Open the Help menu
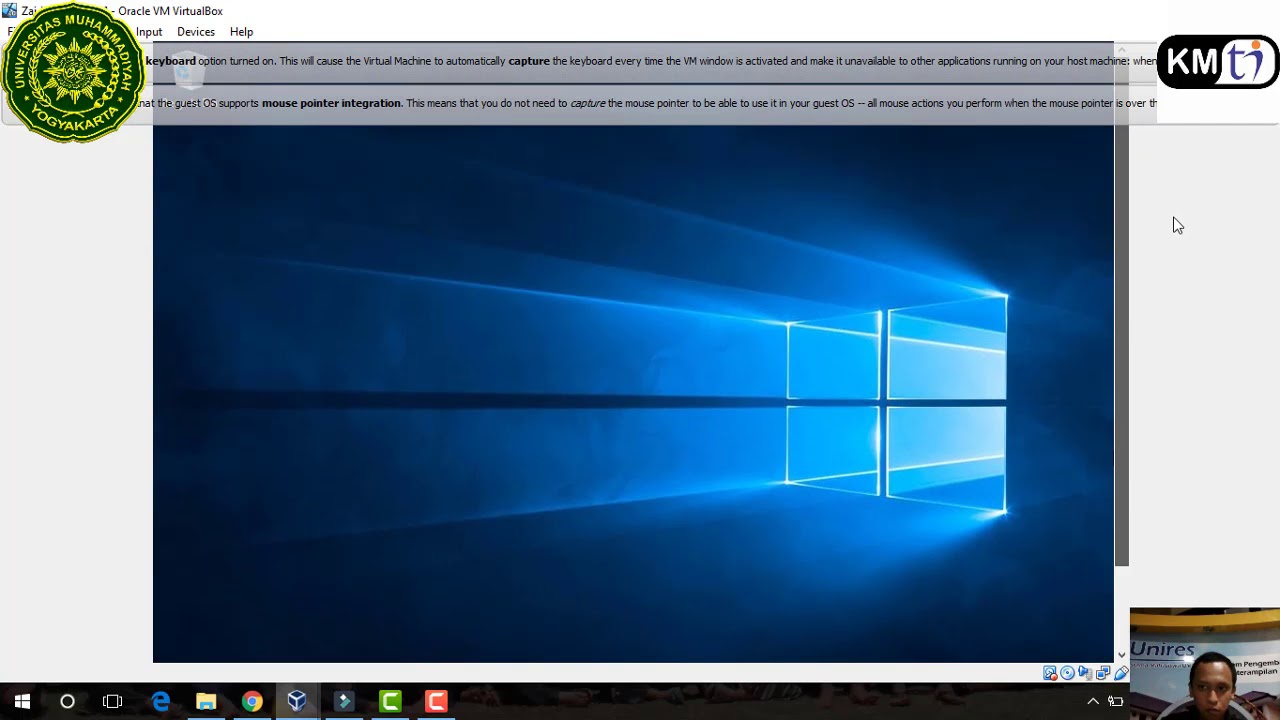 point(241,32)
